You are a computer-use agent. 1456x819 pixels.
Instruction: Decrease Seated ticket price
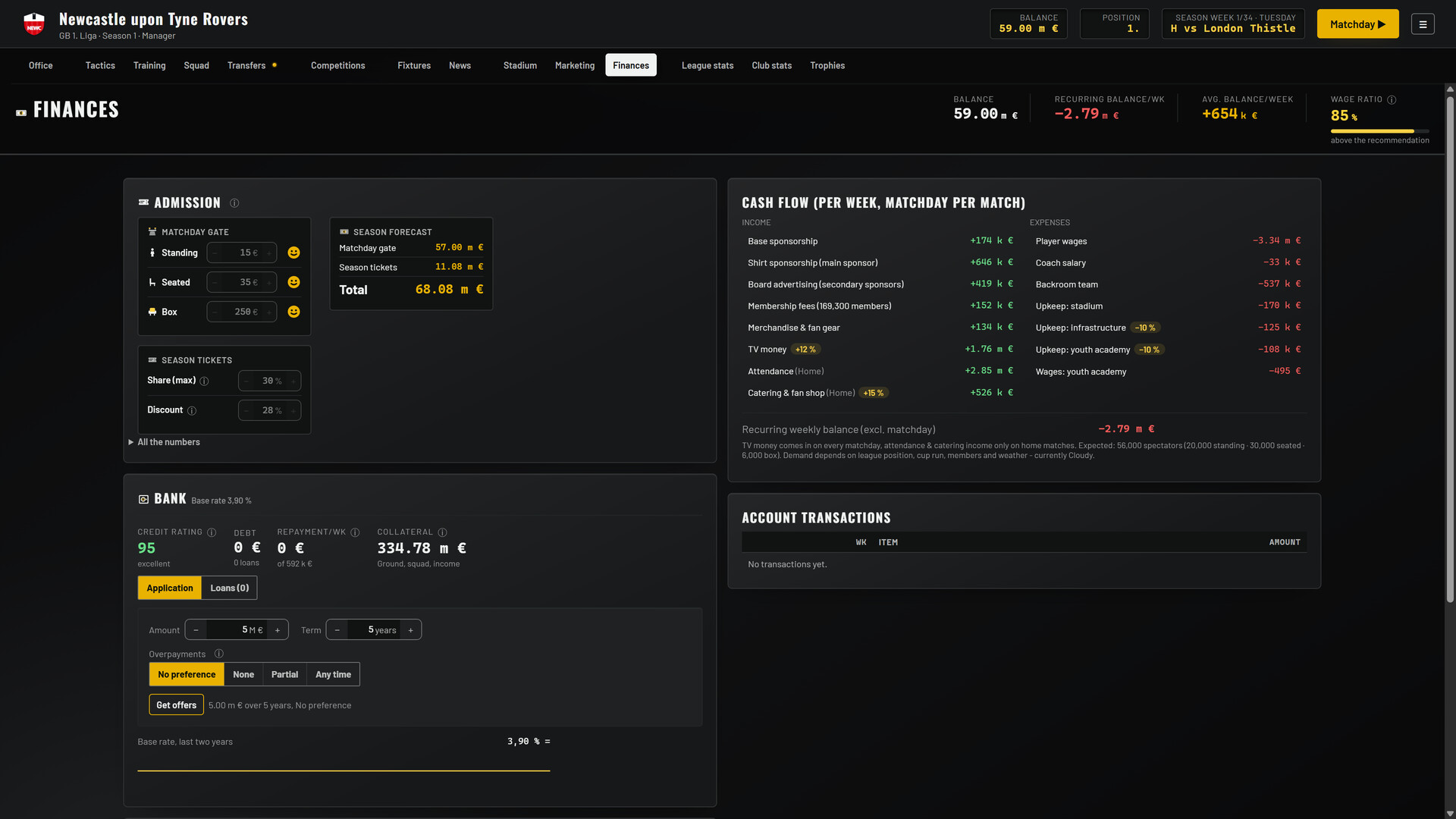click(x=215, y=282)
